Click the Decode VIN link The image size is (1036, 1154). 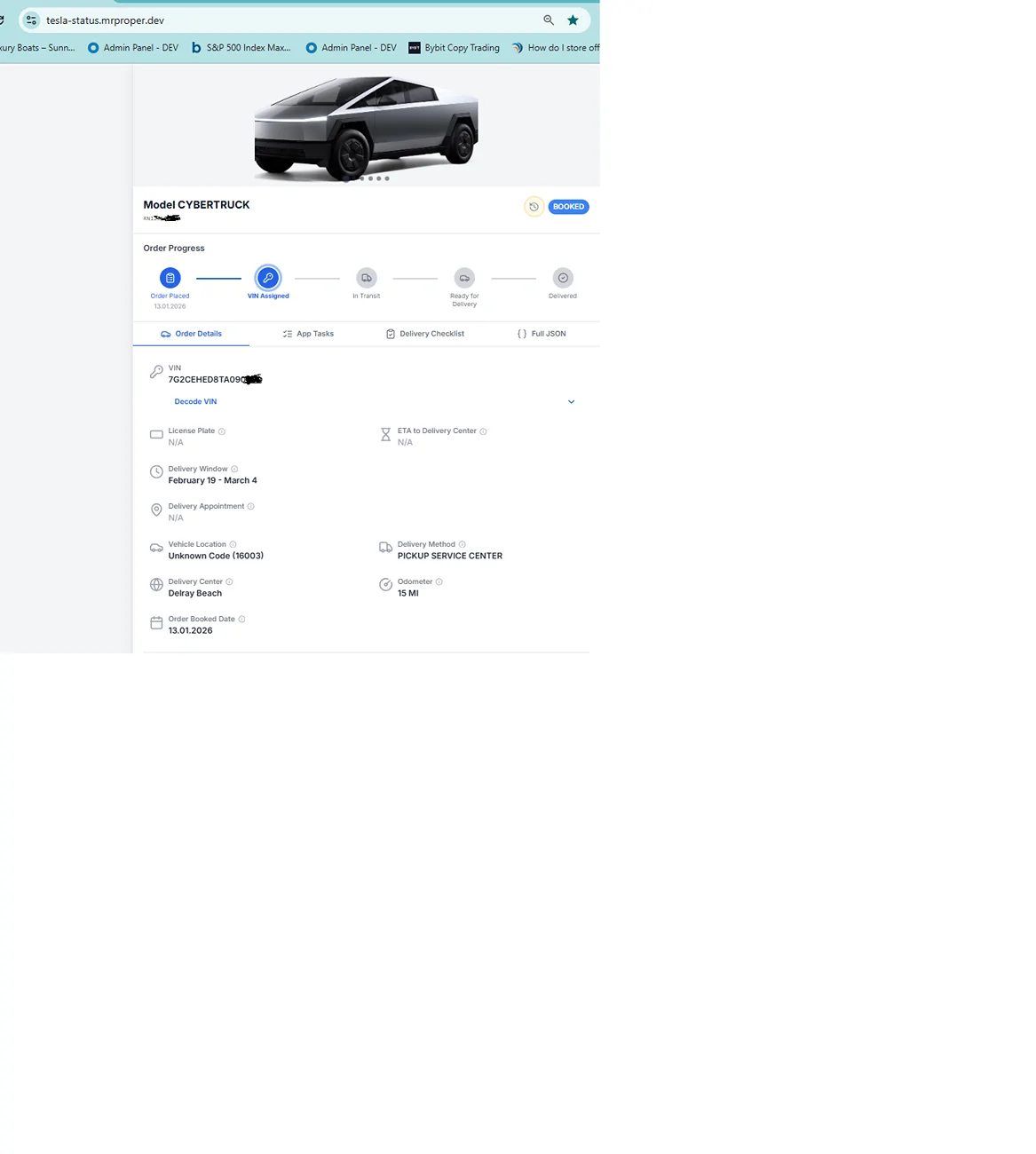pos(195,401)
